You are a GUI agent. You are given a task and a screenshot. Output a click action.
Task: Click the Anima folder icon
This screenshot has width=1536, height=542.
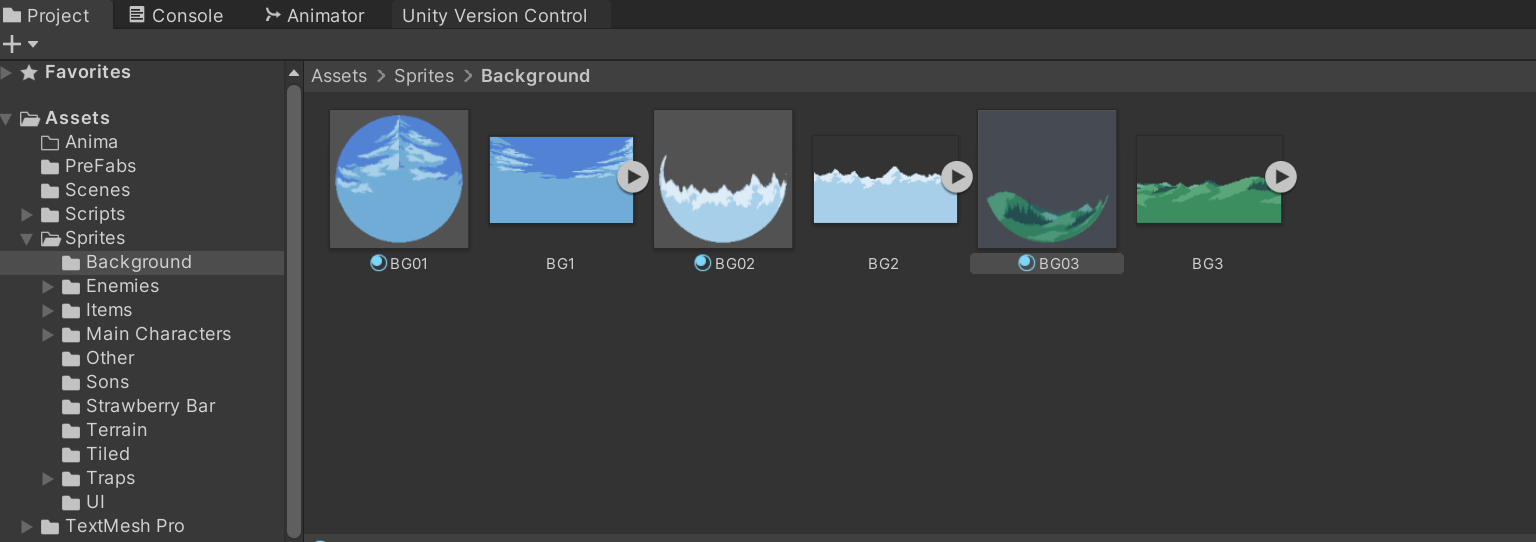pyautogui.click(x=50, y=143)
